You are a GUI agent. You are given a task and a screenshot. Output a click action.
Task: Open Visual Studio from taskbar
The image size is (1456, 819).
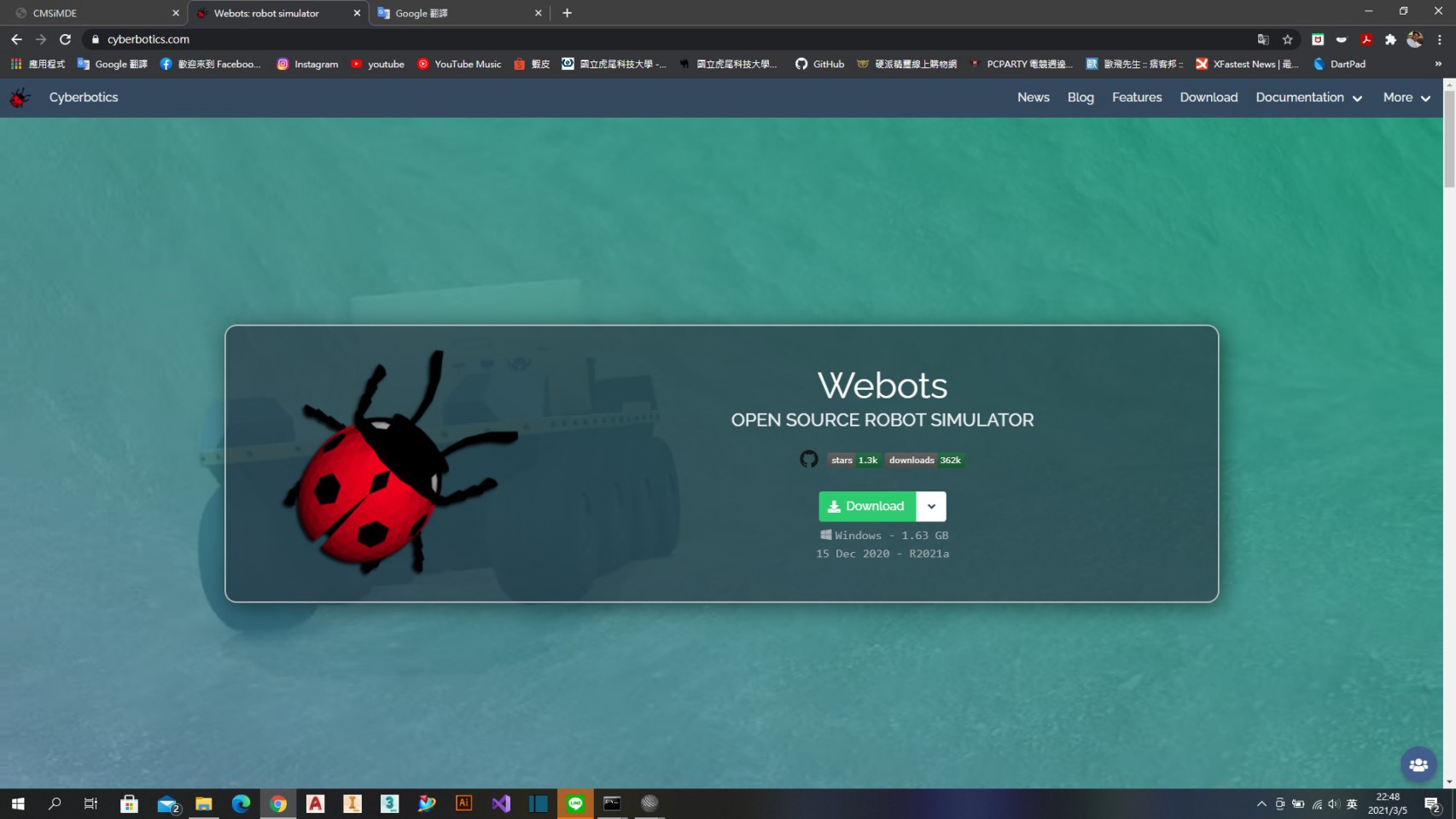point(501,804)
